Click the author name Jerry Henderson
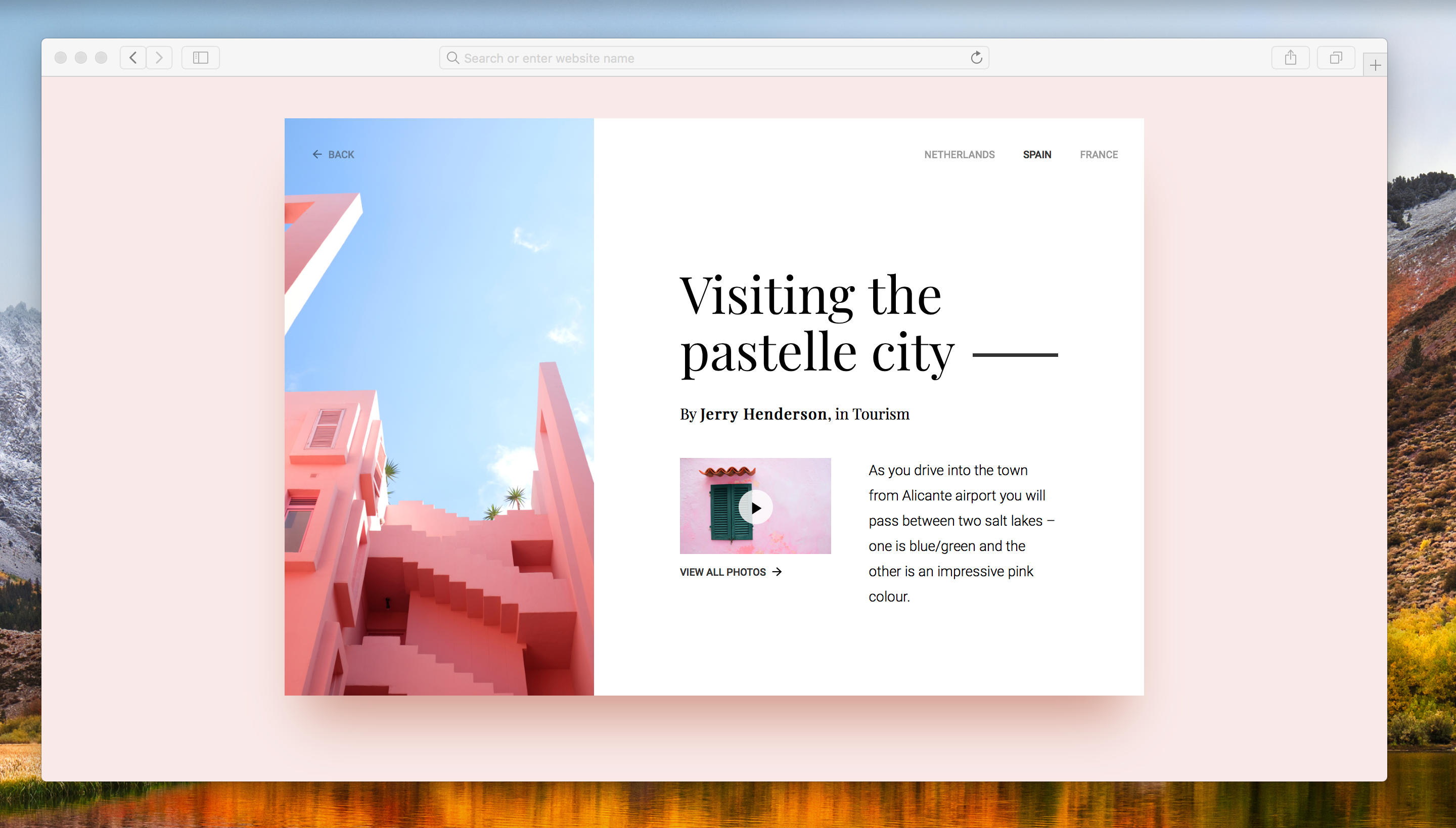The image size is (1456, 828). 763,414
